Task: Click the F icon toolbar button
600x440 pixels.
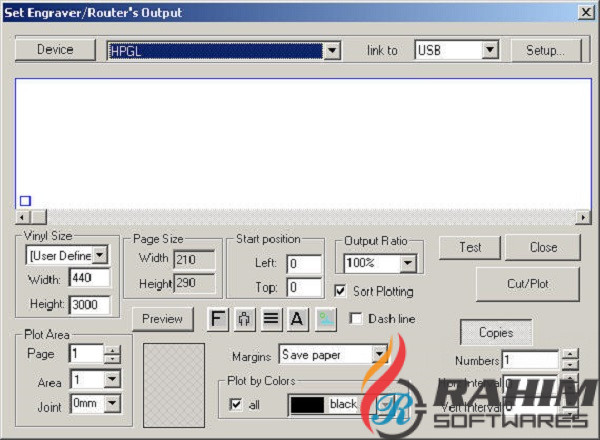Action: tap(218, 319)
